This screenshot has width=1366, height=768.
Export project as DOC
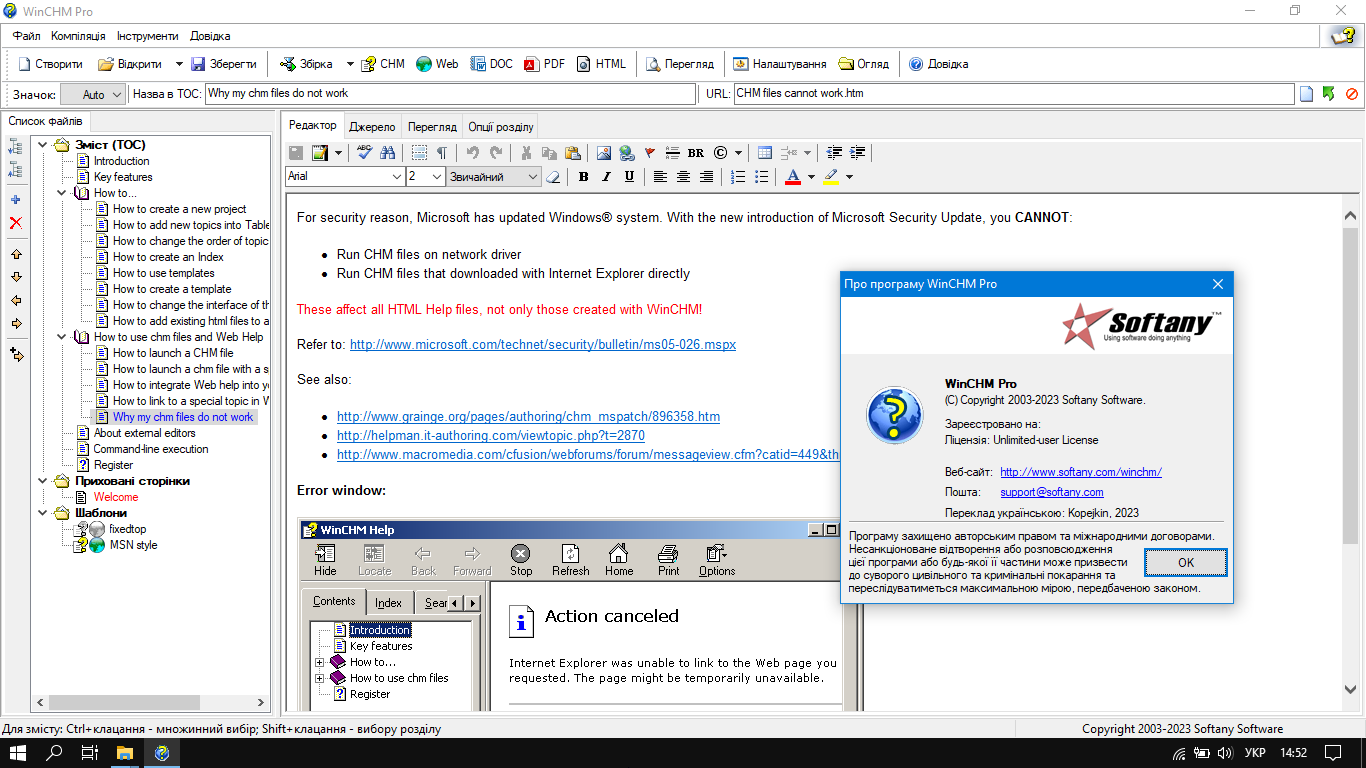tap(492, 64)
